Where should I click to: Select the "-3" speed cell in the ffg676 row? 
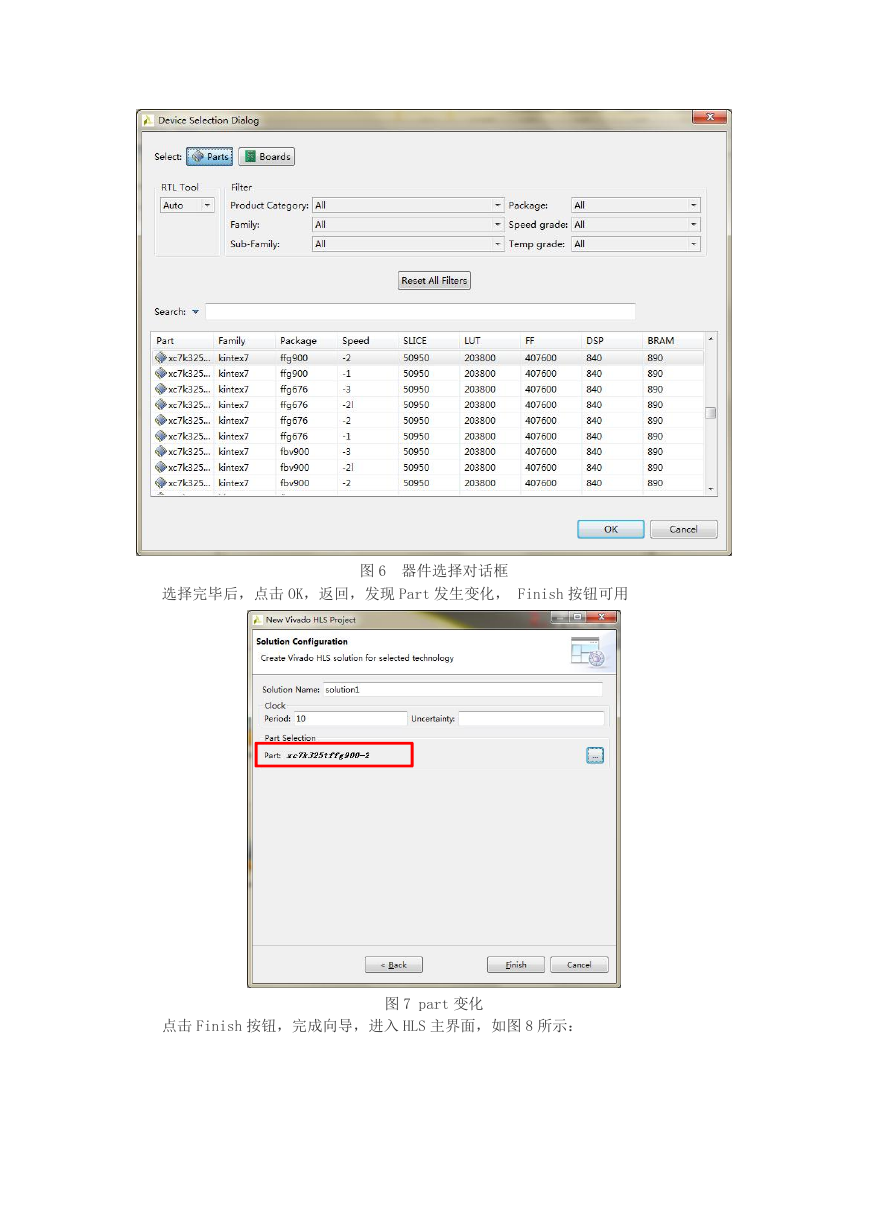click(x=346, y=389)
